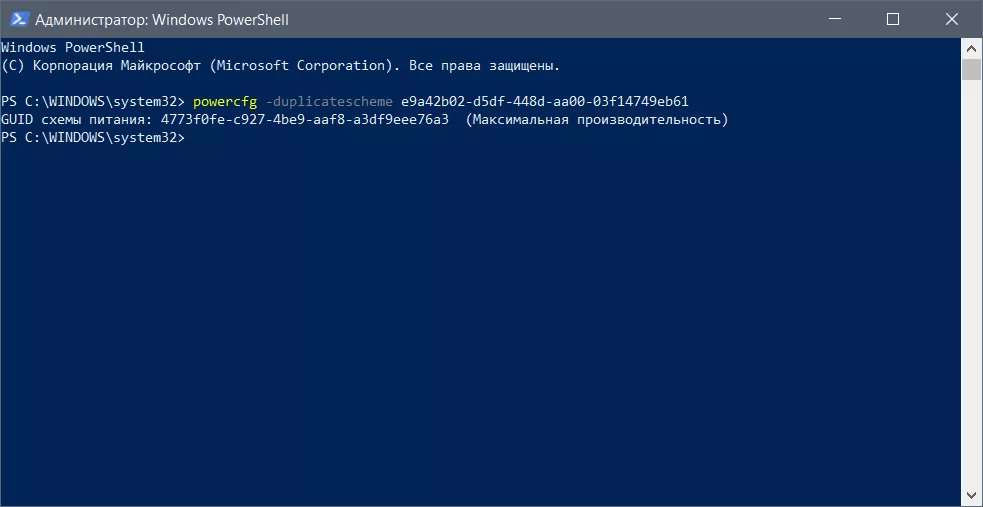Click the "GUID схемы питания:" label
Viewport: 983px width, 507px height.
click(77, 120)
